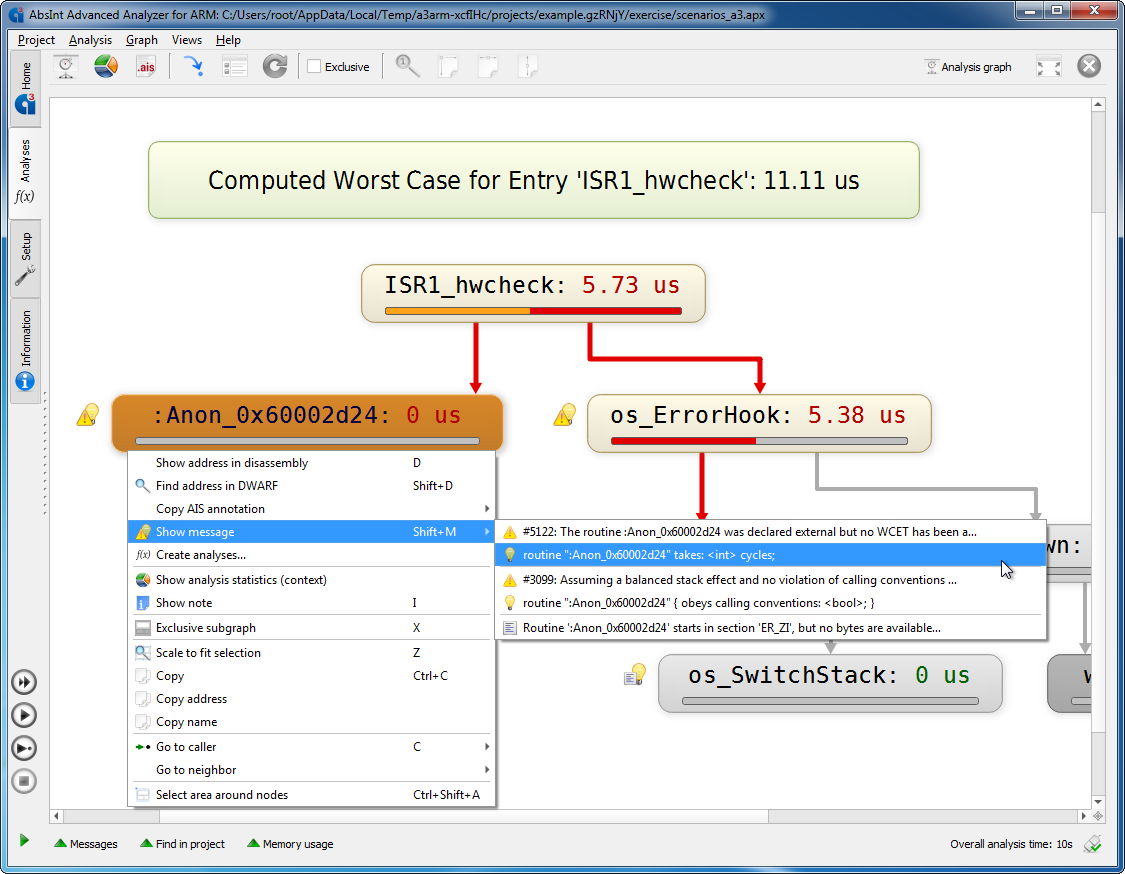Click the vertical scrollbar up arrow

(1098, 105)
